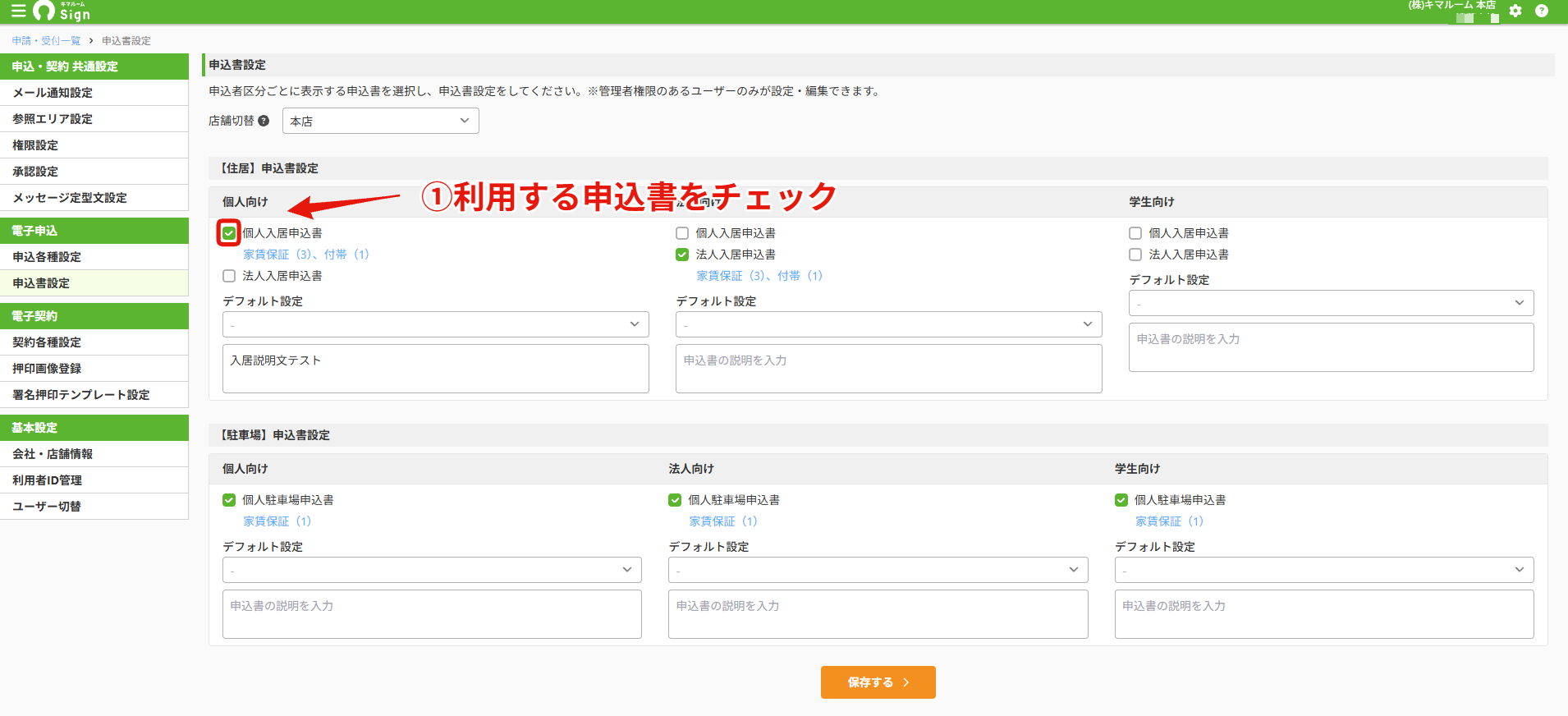Image resolution: width=1568 pixels, height=716 pixels.
Task: Click the Sign logo icon
Action: [62, 11]
